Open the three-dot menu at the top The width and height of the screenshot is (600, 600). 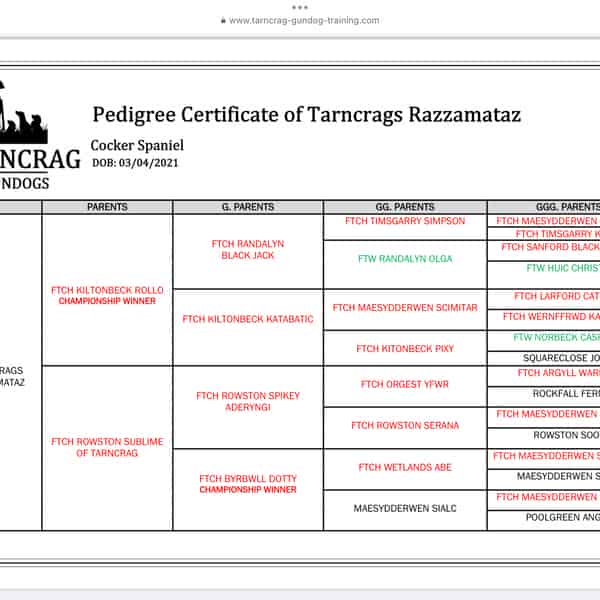click(x=300, y=7)
